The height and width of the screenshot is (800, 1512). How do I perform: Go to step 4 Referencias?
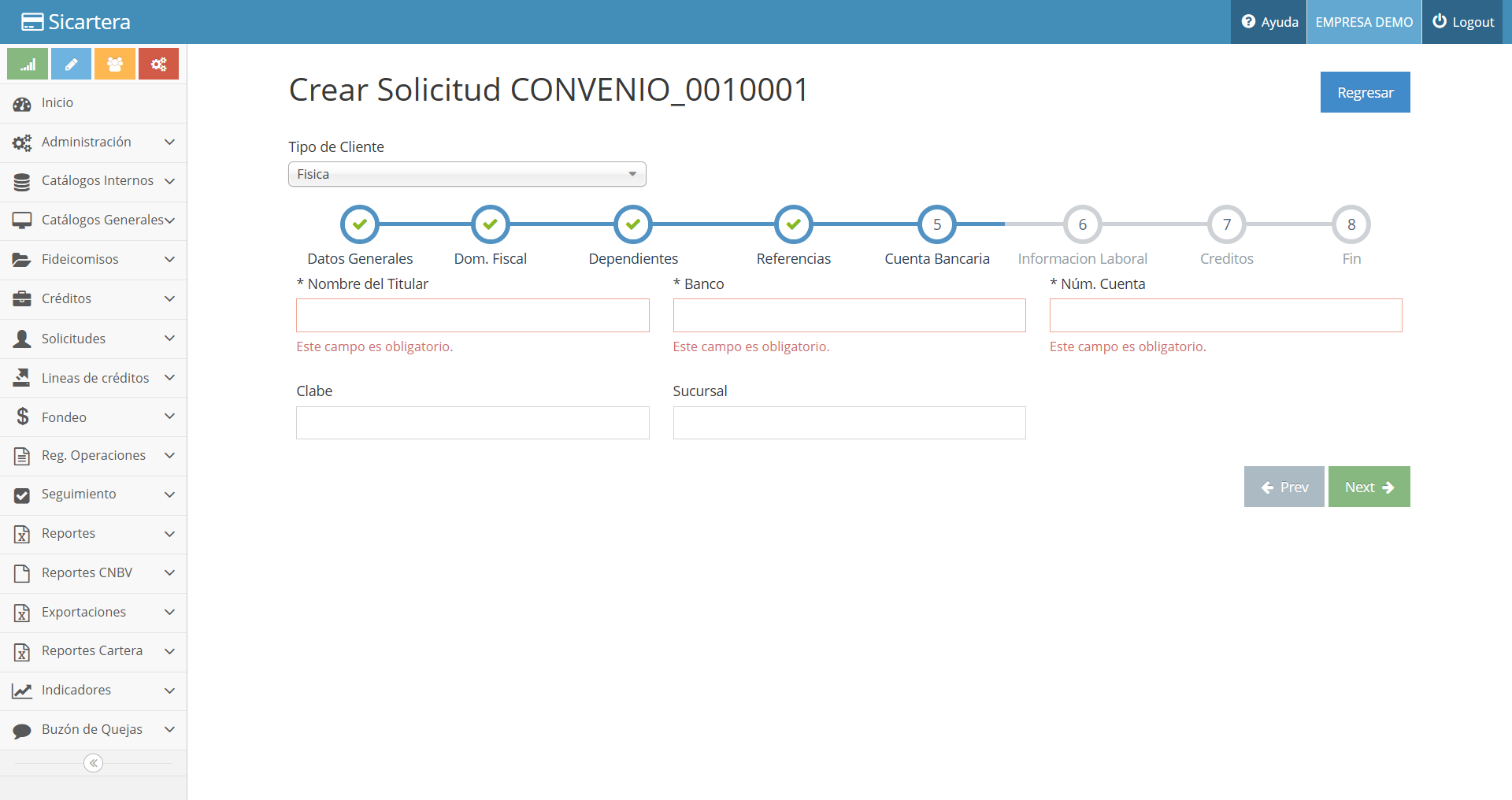pyautogui.click(x=794, y=224)
